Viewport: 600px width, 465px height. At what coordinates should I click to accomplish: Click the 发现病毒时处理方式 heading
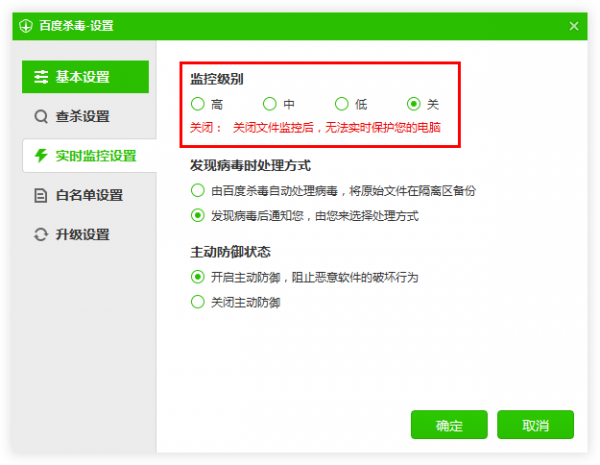pos(250,166)
